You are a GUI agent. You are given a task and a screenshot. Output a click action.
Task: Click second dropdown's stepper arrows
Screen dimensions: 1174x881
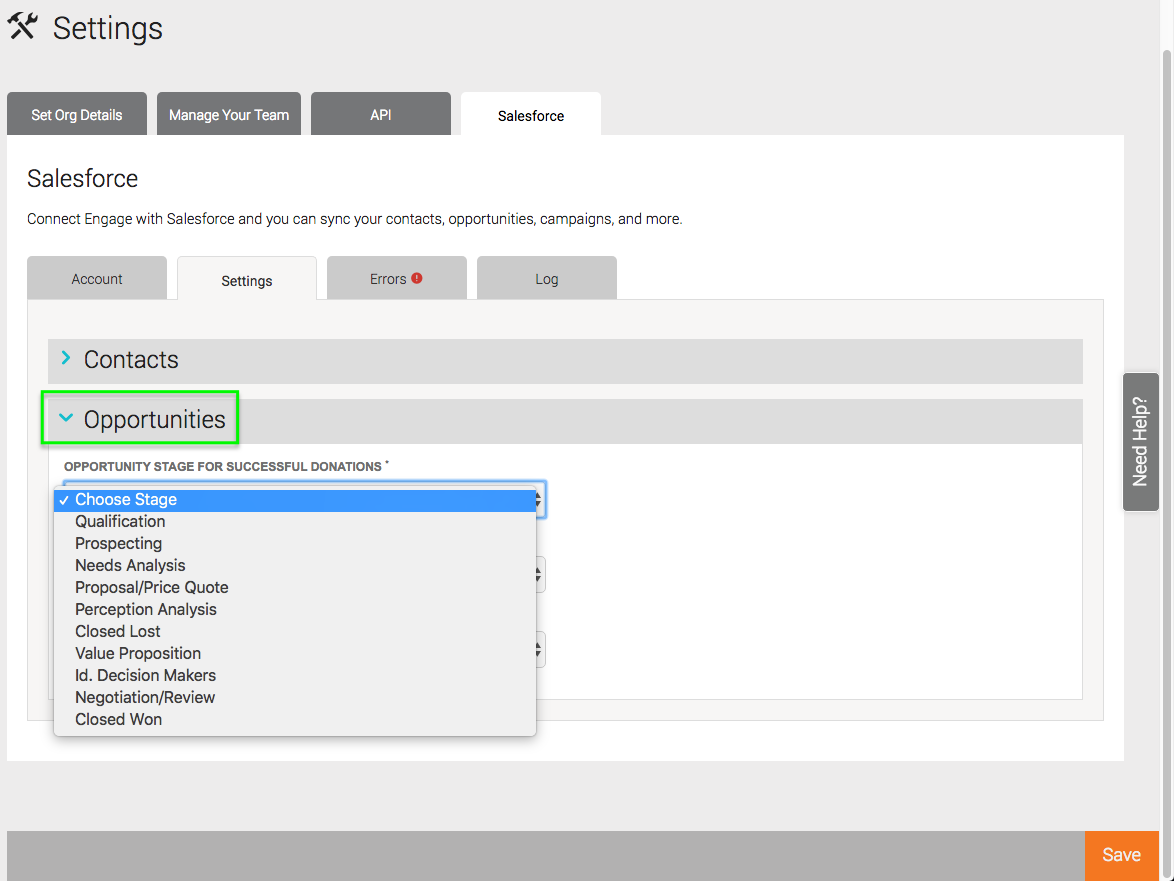[x=538, y=574]
